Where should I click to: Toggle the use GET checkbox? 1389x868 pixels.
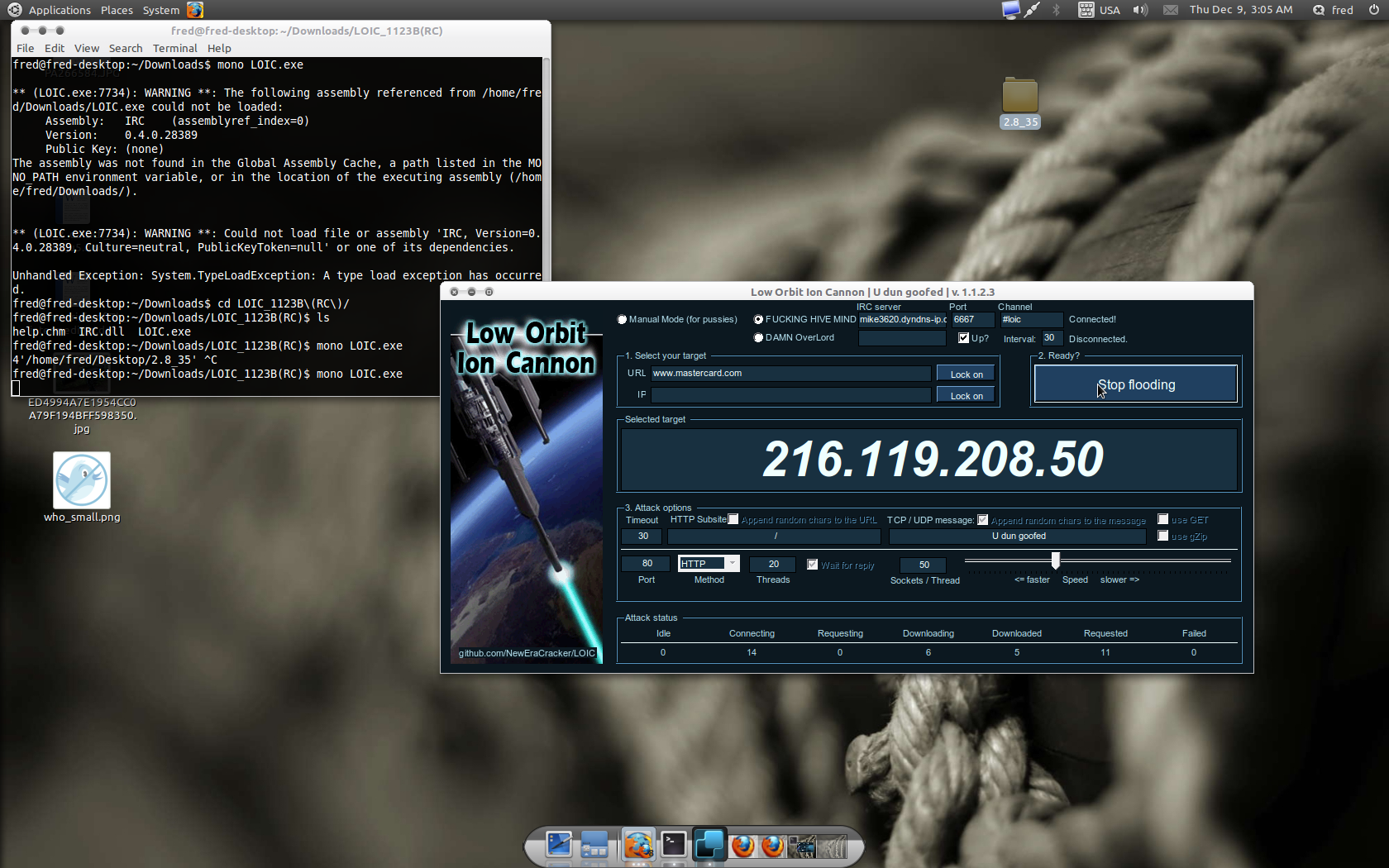1163,519
